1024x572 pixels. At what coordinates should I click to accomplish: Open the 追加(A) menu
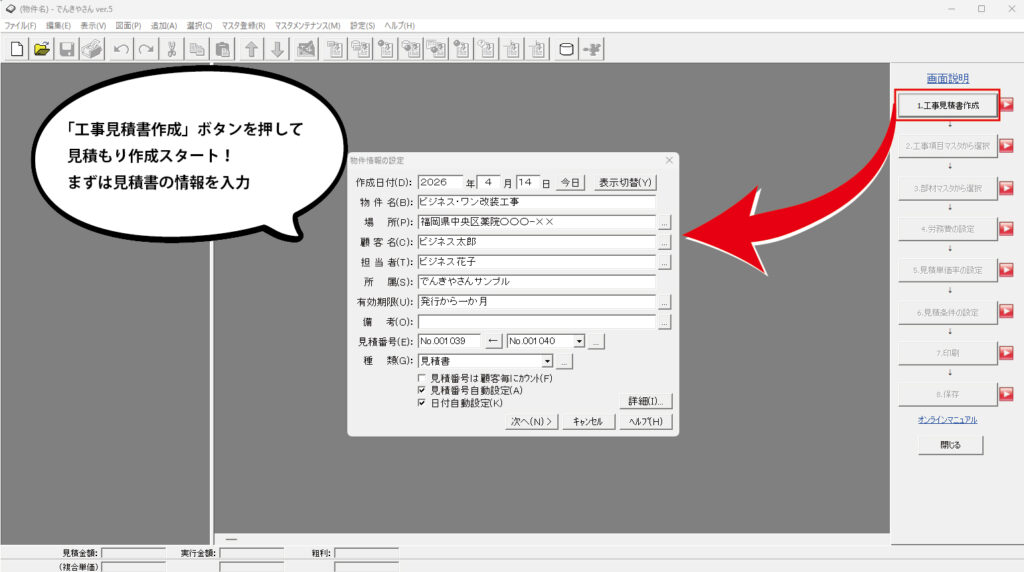[164, 25]
